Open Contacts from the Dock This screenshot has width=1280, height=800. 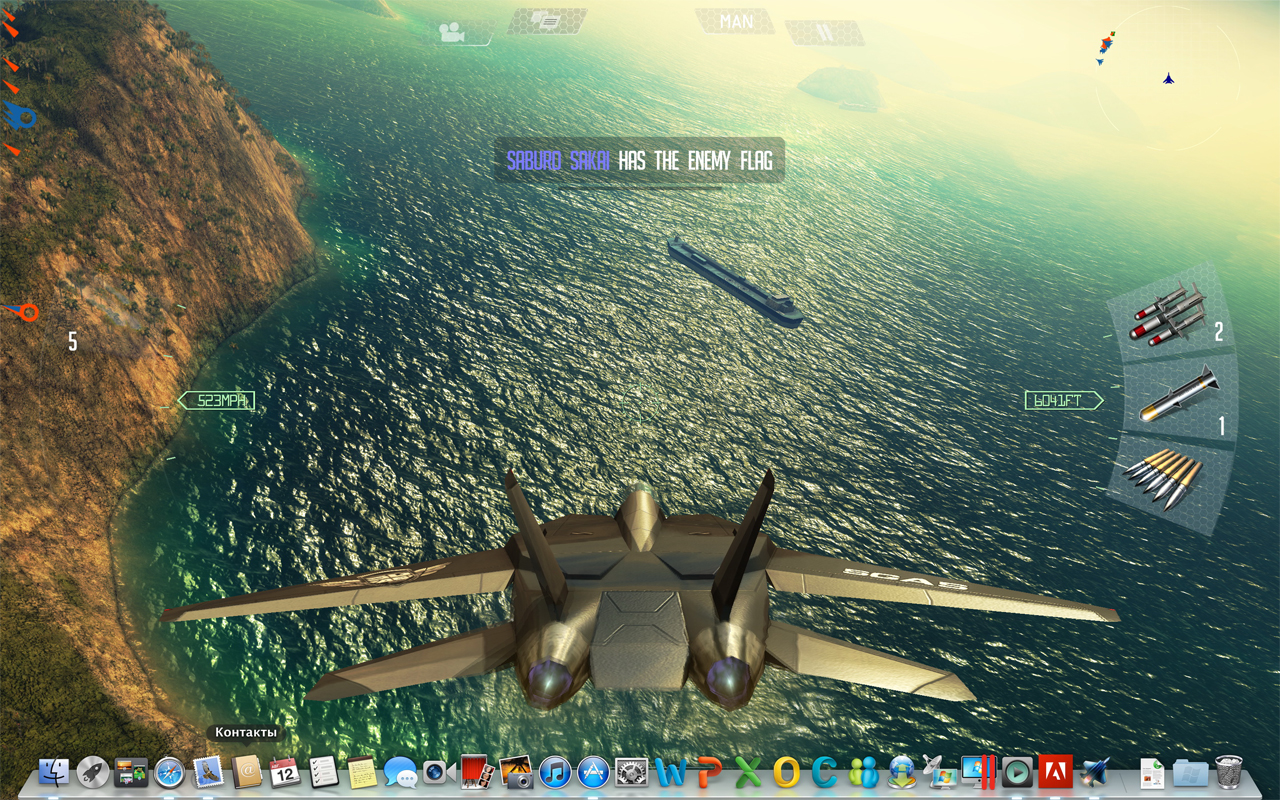click(x=247, y=771)
